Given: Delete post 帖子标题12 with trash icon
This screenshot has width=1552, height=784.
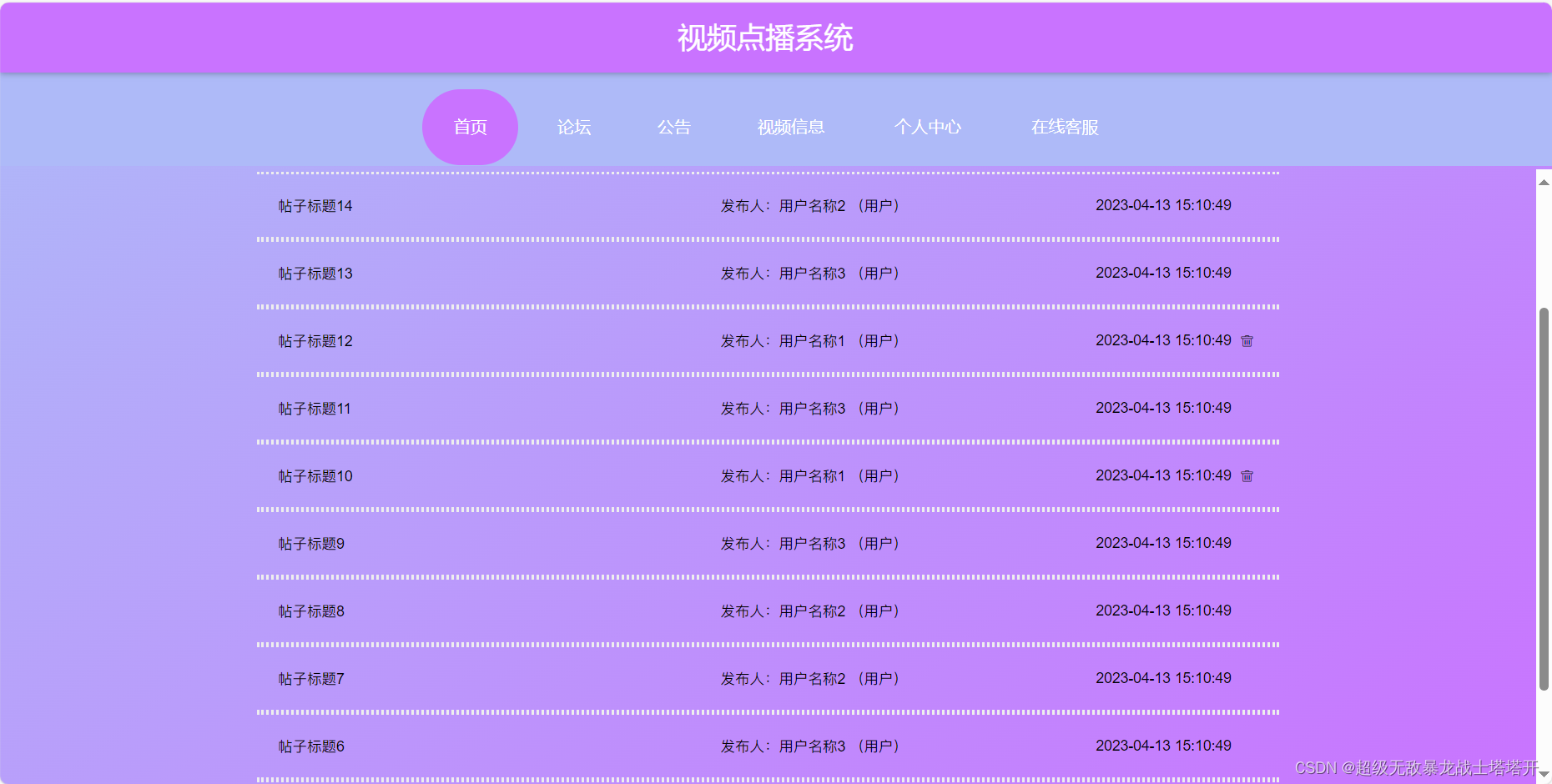Looking at the screenshot, I should coord(1247,341).
